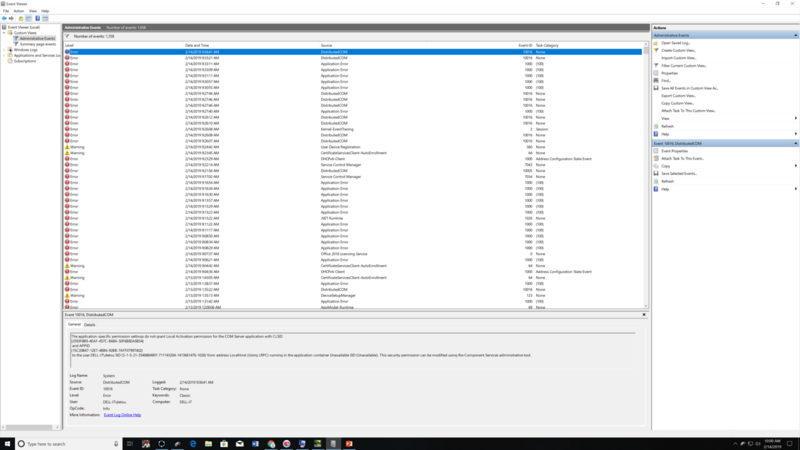Select the Subscriptions tree item
Viewport: 800px width, 450px height.
click(x=25, y=61)
